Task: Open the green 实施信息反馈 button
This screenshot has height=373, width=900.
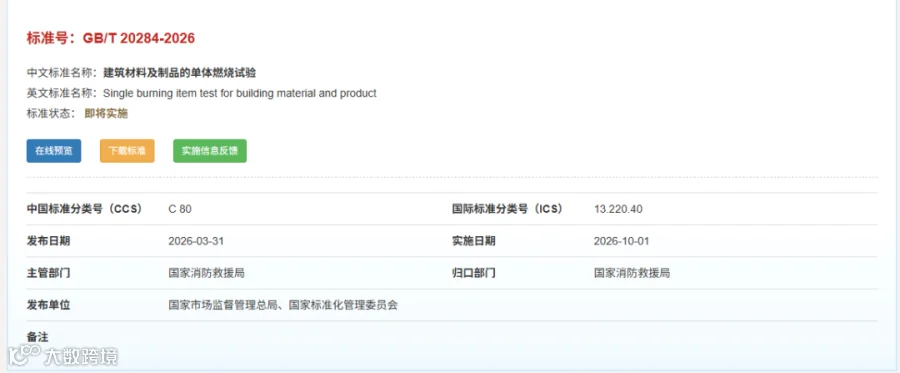Action: click(210, 151)
